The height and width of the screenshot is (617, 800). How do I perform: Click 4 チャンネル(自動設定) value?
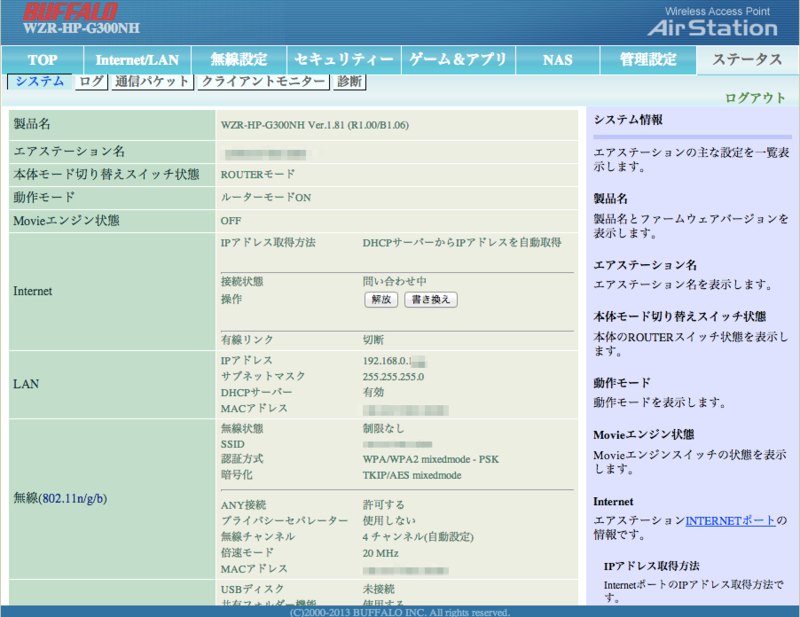(x=418, y=537)
